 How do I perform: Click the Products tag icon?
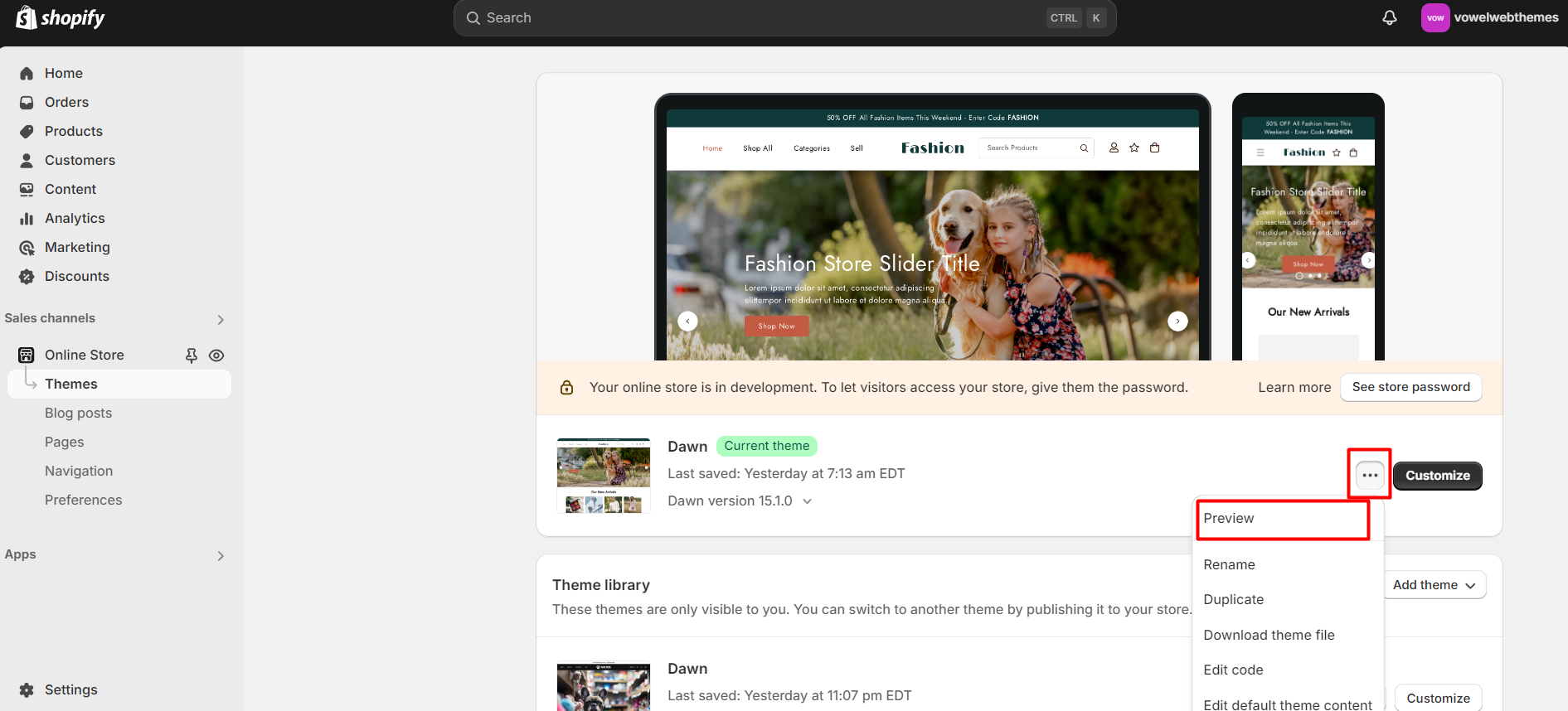click(x=27, y=132)
